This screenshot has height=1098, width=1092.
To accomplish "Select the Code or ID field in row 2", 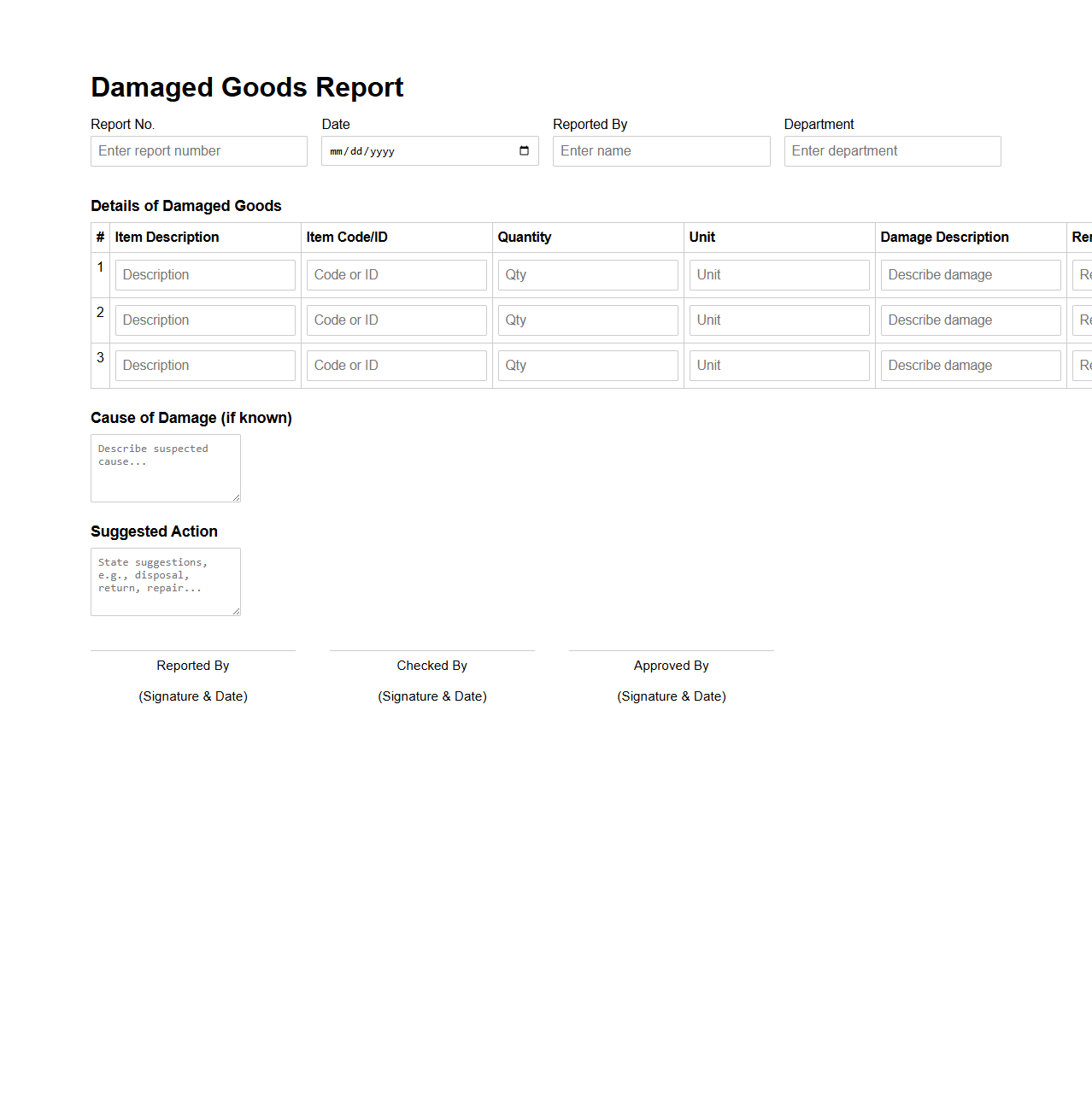I will tap(396, 320).
